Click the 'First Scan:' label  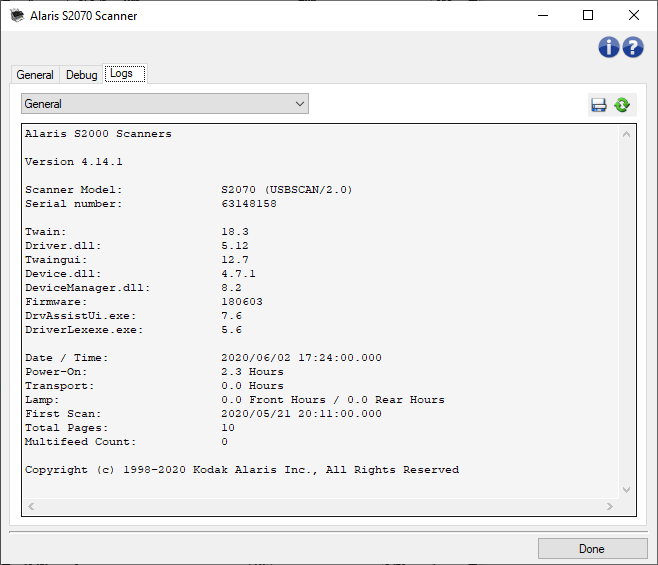click(x=63, y=414)
